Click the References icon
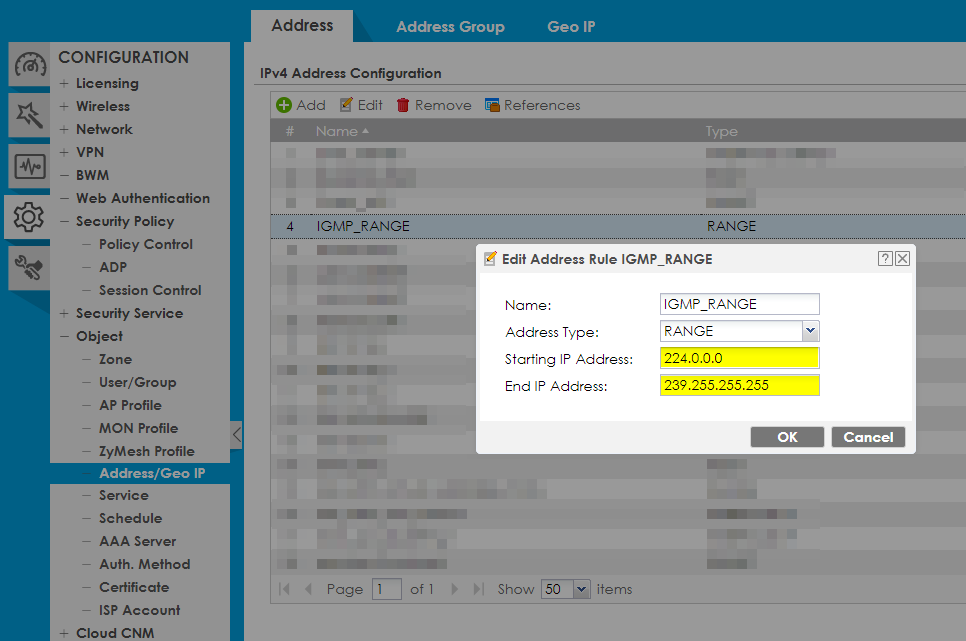Viewport: 966px width, 641px height. tap(492, 105)
